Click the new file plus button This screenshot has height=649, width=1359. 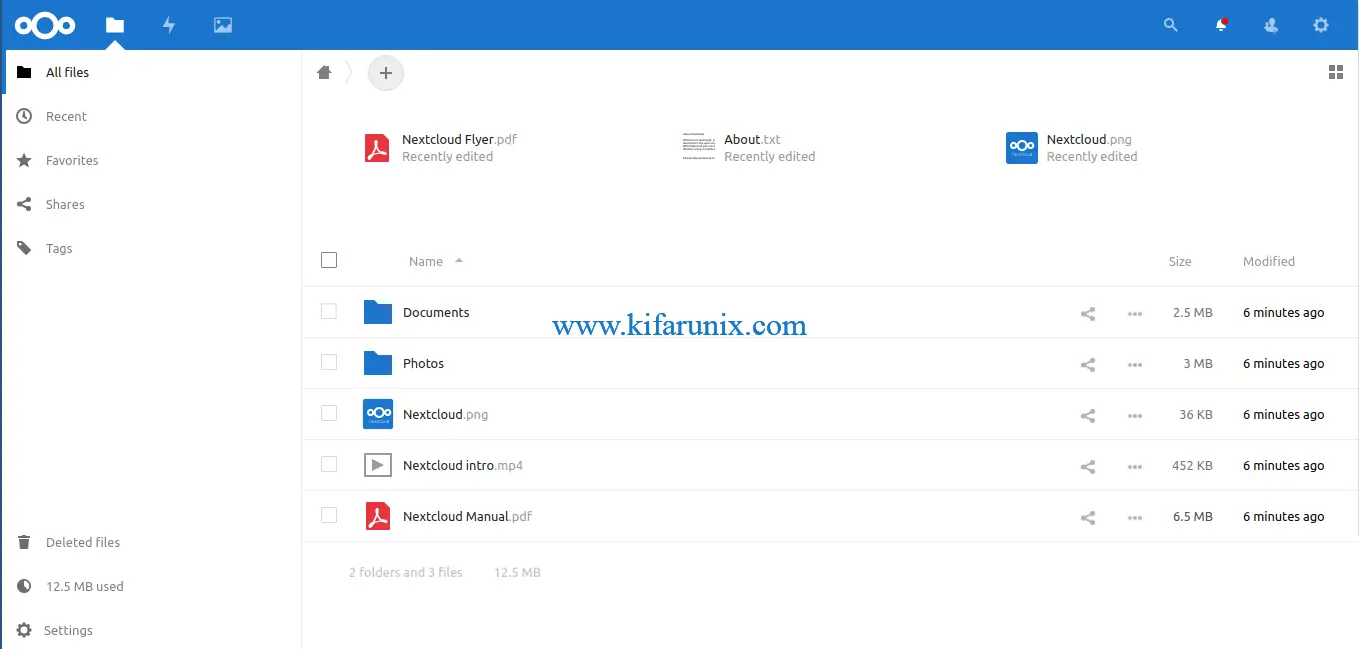click(386, 73)
